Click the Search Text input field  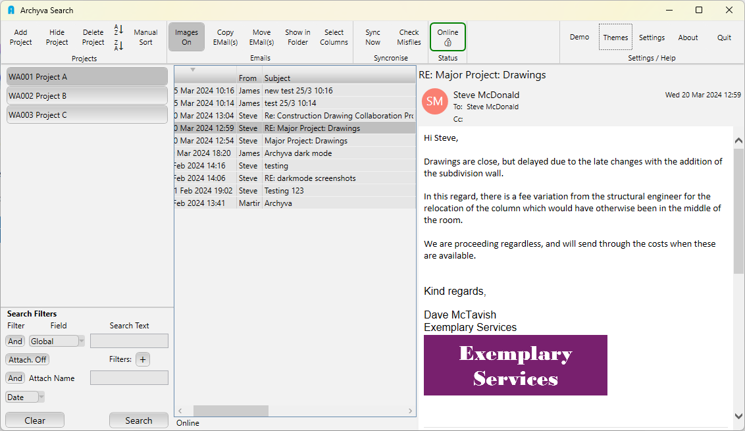tap(129, 341)
